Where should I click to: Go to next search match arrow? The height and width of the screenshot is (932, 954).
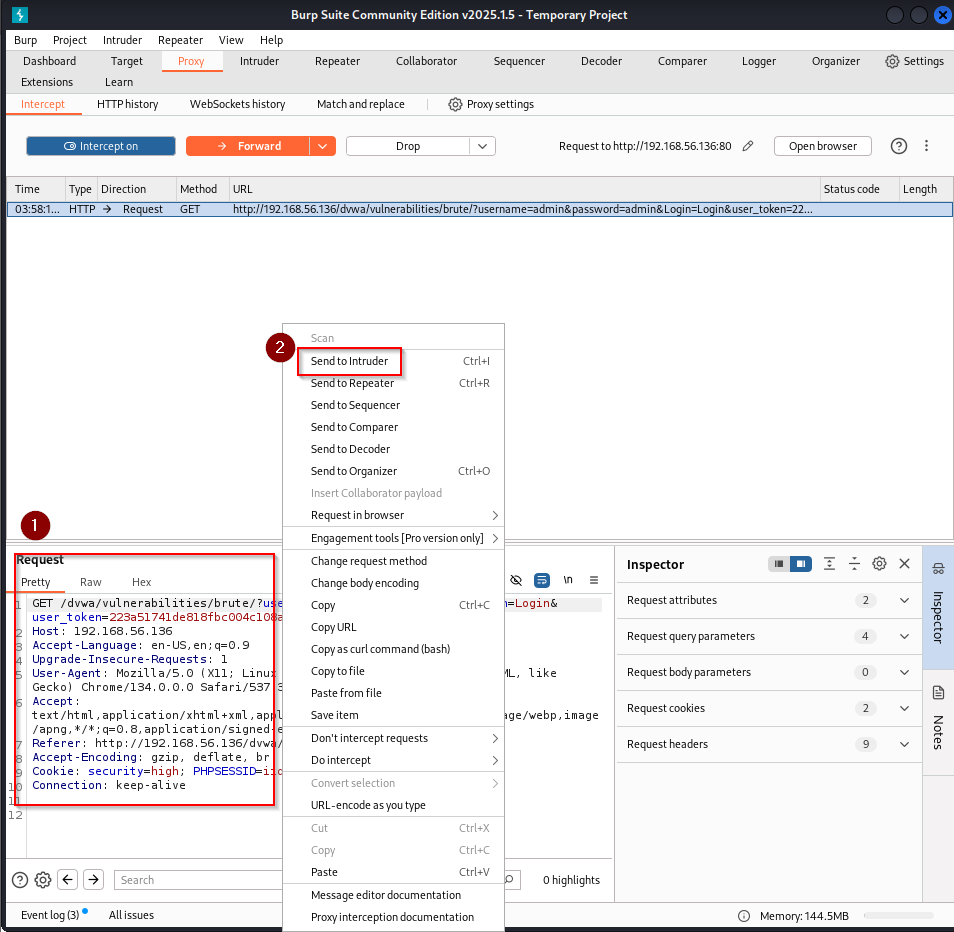click(x=93, y=880)
